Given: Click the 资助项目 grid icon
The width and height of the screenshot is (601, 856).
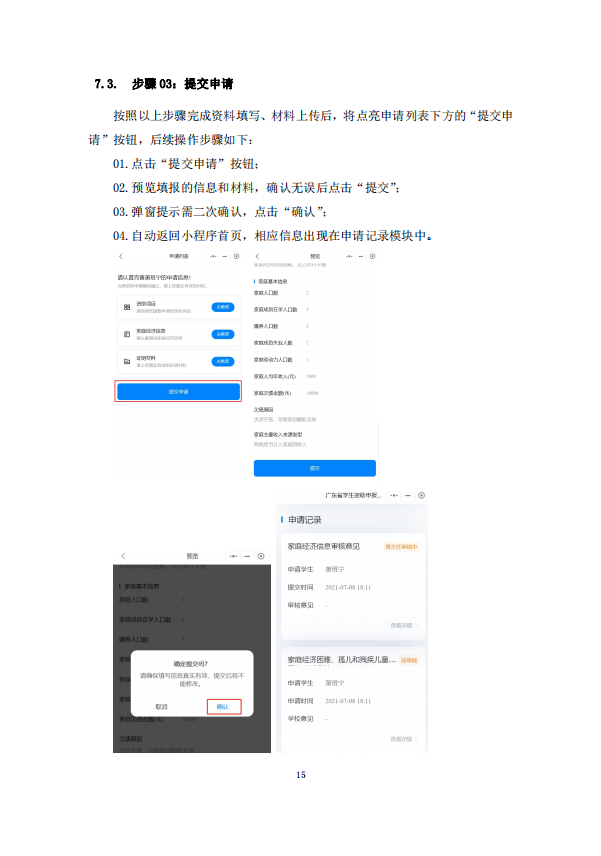Looking at the screenshot, I should pyautogui.click(x=127, y=307).
